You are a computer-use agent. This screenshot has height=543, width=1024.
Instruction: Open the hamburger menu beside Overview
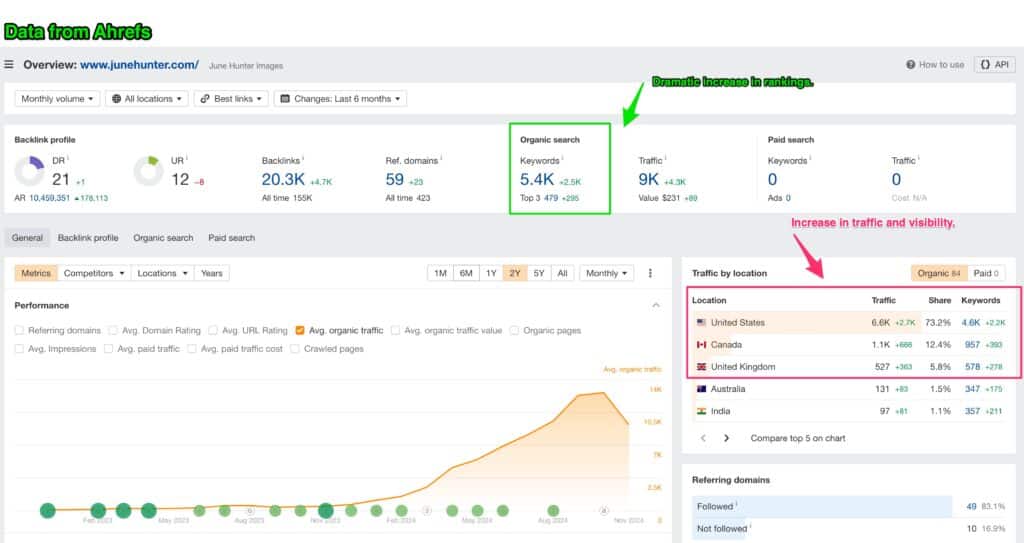[x=9, y=65]
